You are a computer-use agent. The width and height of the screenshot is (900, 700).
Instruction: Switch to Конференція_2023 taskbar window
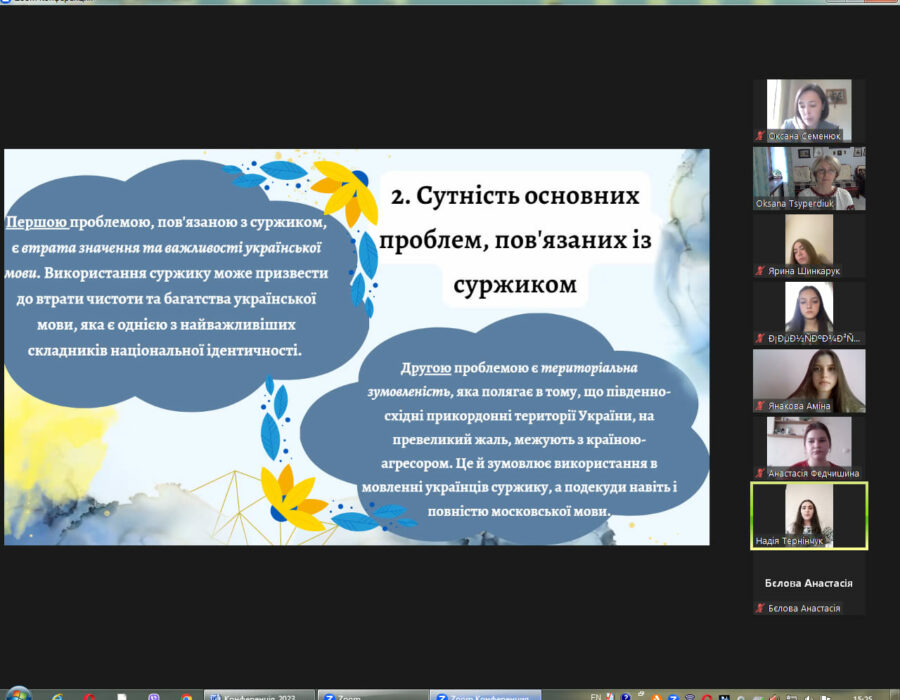[x=258, y=696]
